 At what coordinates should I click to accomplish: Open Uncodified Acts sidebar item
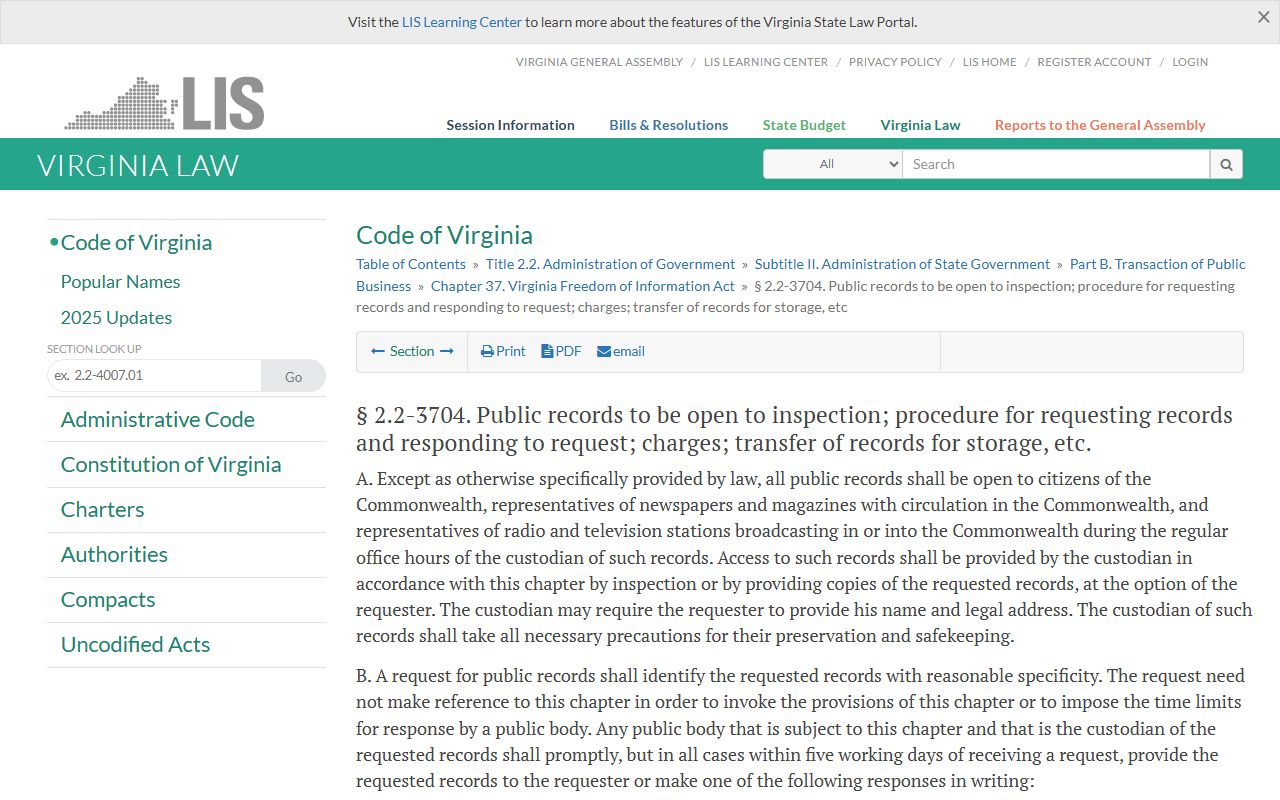(135, 645)
